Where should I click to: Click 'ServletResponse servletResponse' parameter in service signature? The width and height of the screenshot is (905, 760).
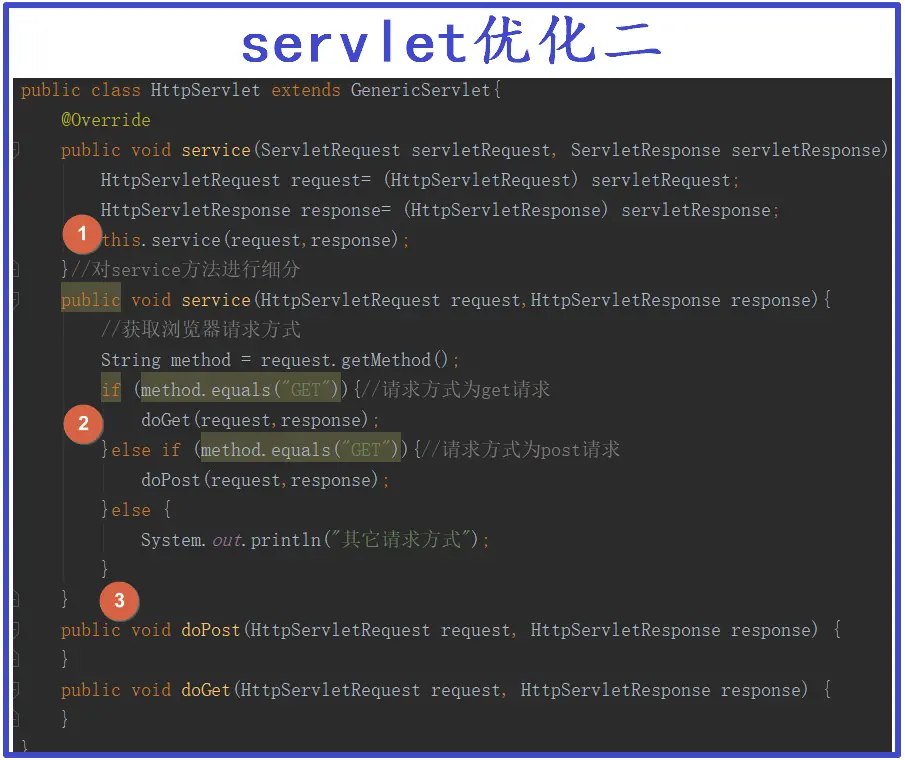(726, 150)
